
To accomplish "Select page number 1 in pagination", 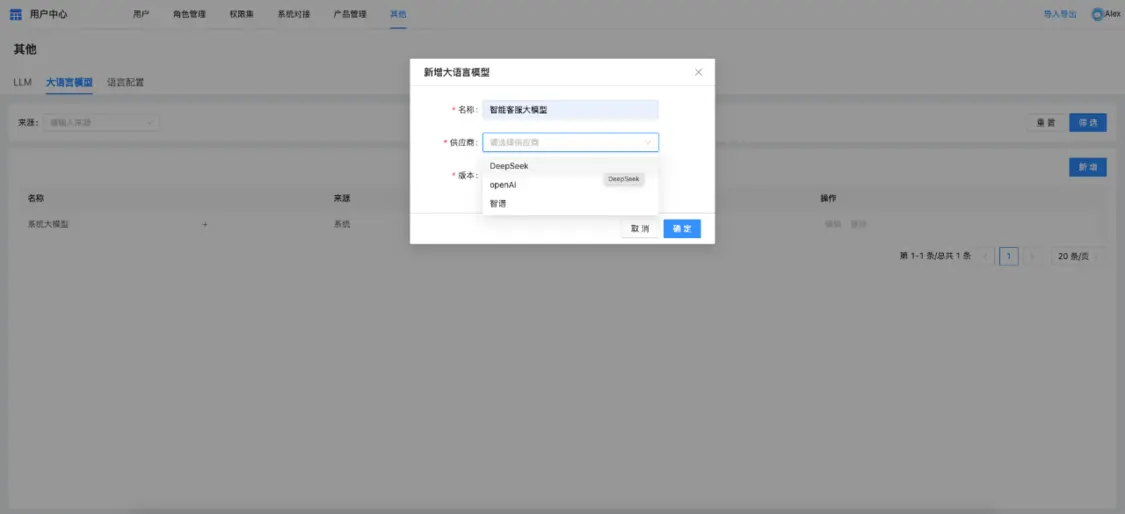I will [x=1009, y=257].
